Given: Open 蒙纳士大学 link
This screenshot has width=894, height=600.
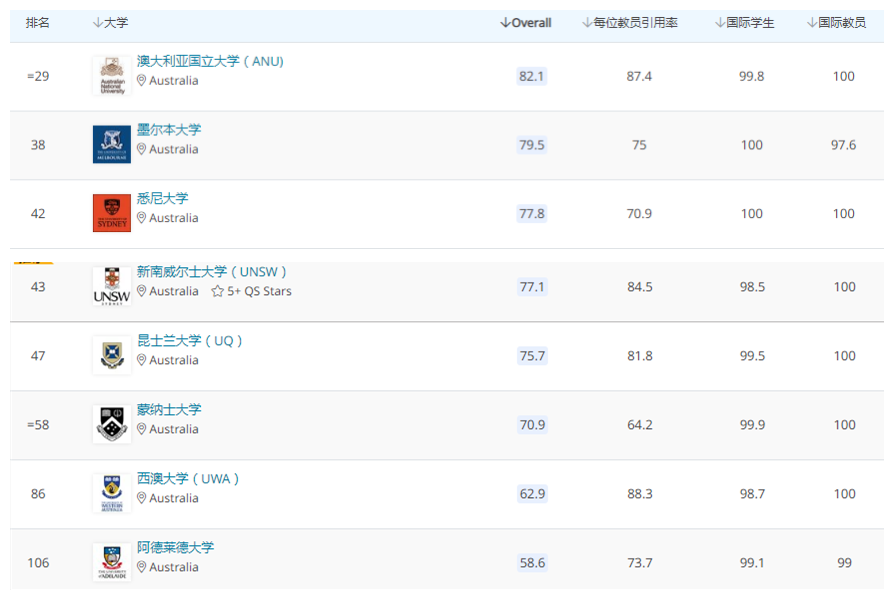Looking at the screenshot, I should coord(169,410).
